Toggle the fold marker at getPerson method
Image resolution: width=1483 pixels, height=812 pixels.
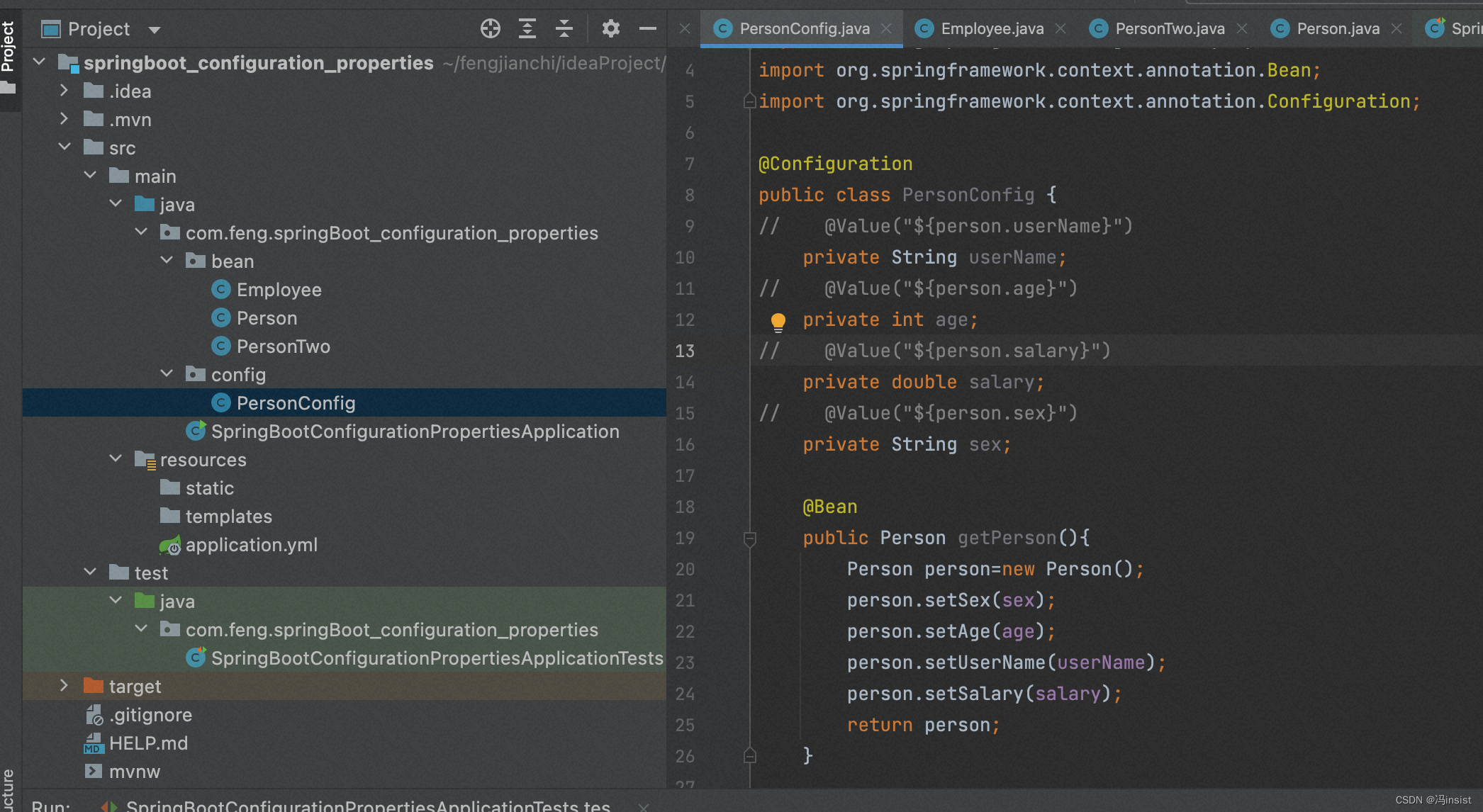pos(749,538)
